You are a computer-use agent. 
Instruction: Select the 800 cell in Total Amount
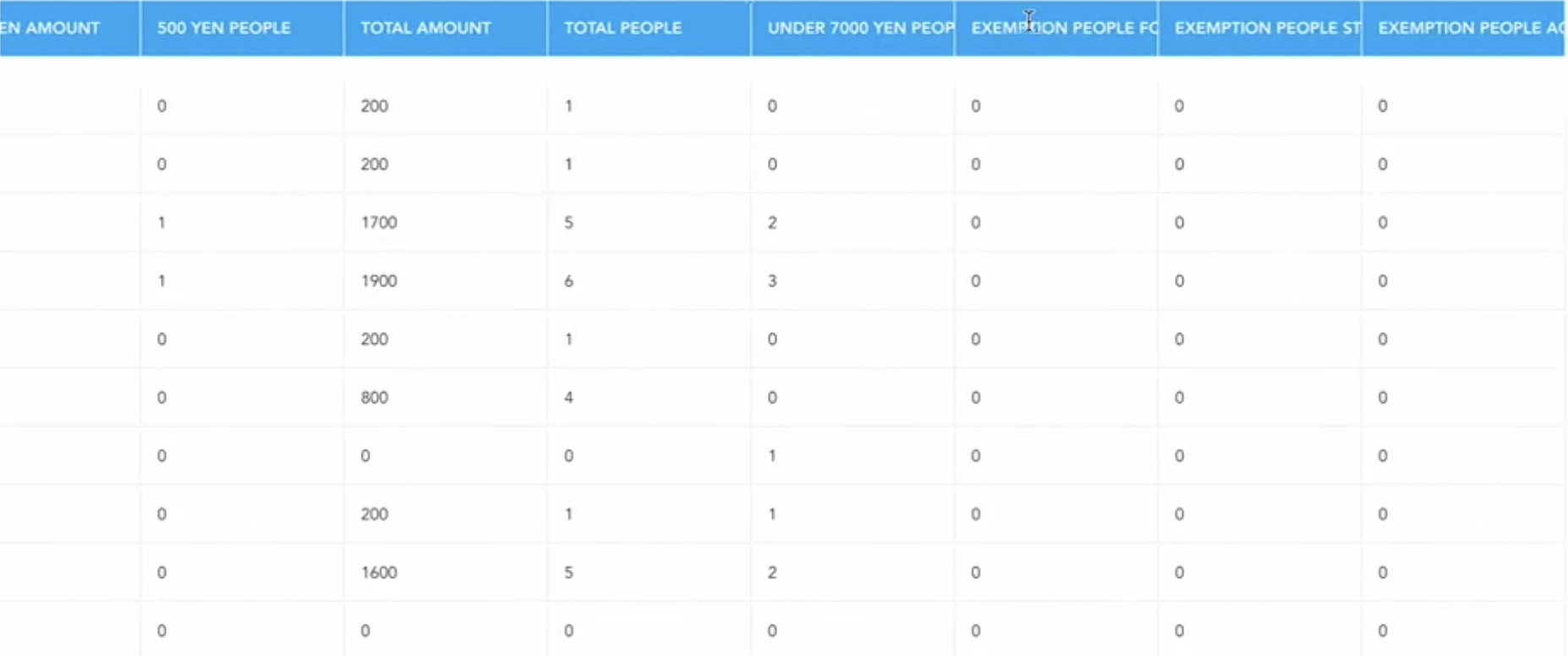(375, 397)
